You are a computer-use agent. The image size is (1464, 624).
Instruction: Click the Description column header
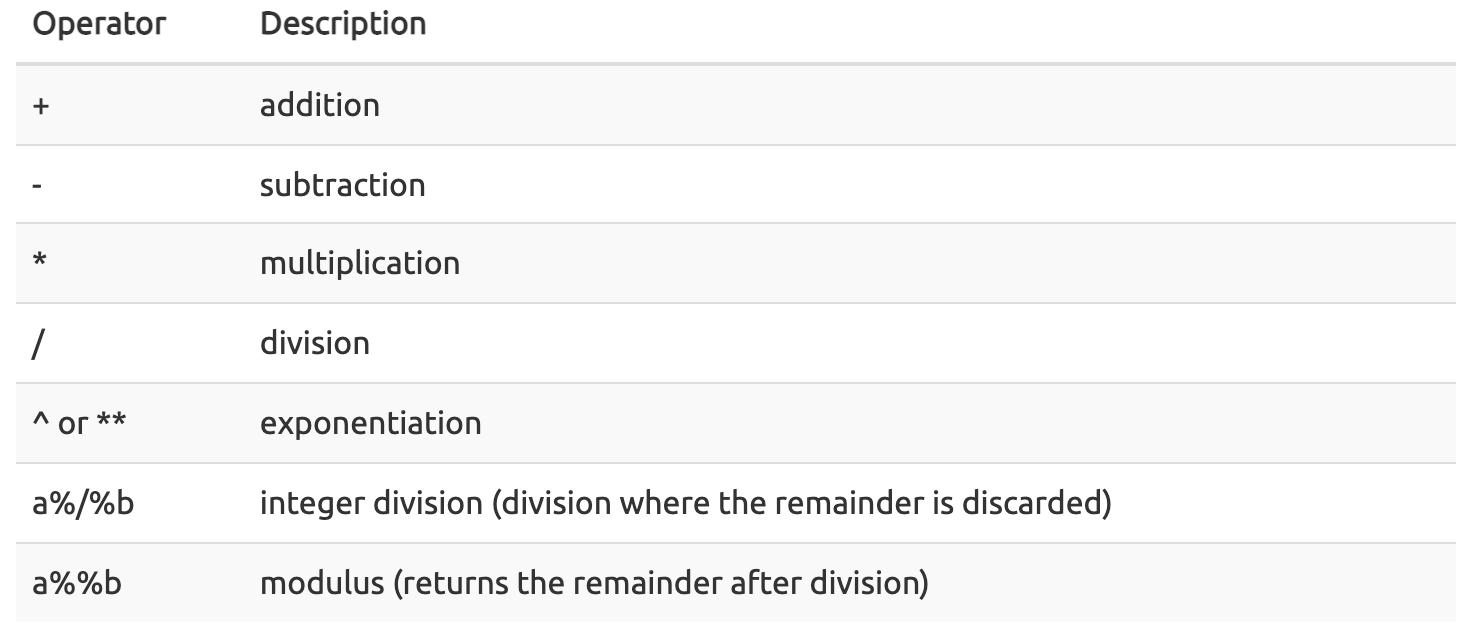343,24
